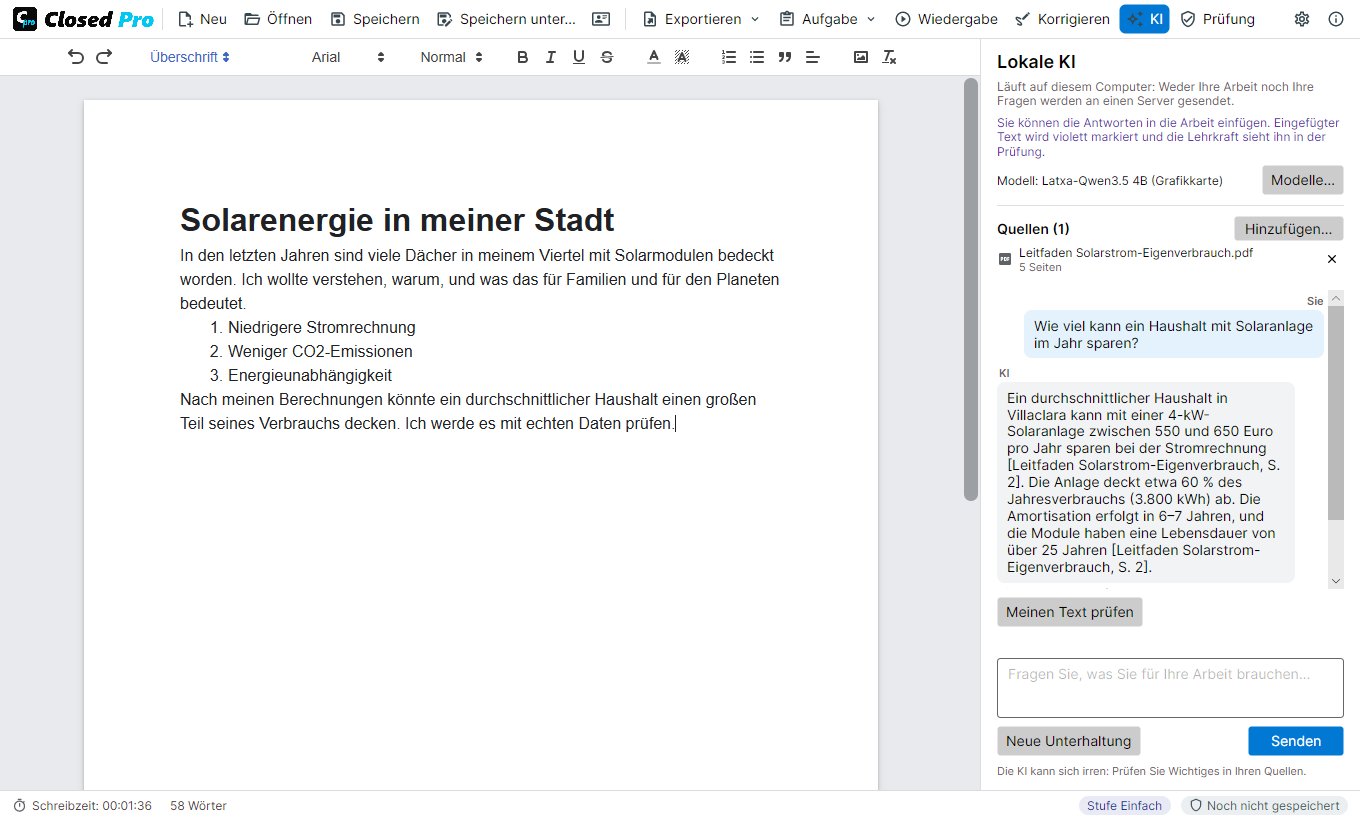The height and width of the screenshot is (820, 1360).
Task: Open the info circle icon
Action: (1336, 19)
